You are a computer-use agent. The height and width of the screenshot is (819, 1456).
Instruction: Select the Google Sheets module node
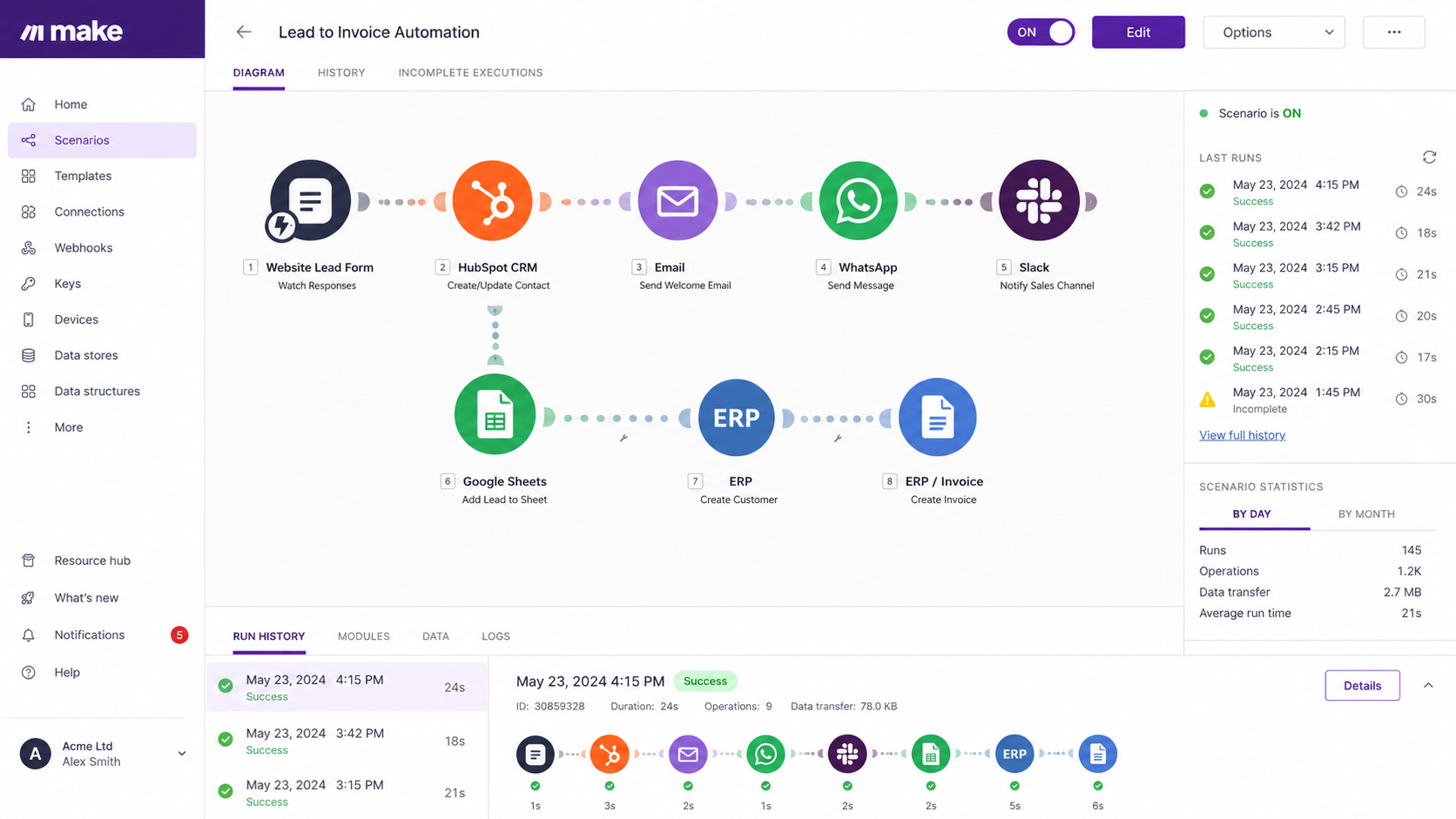point(495,414)
